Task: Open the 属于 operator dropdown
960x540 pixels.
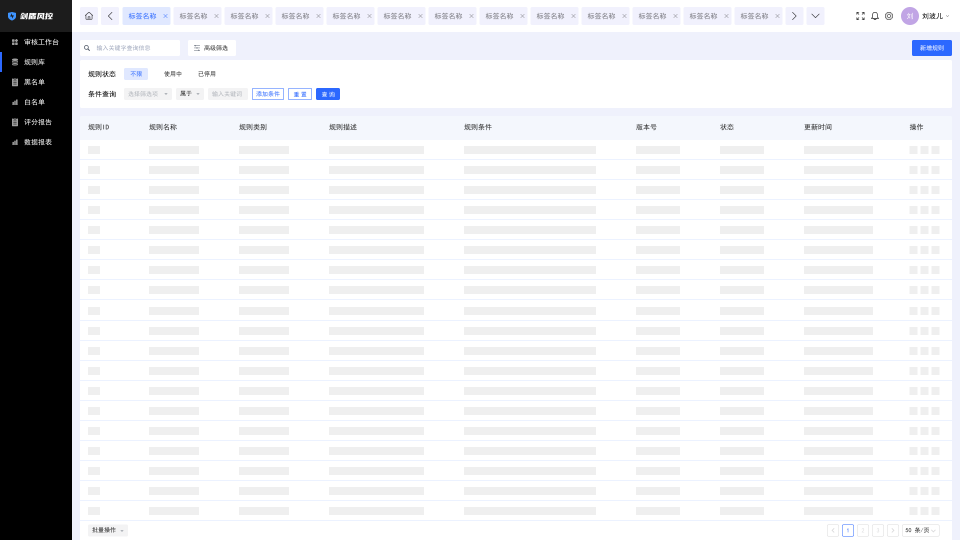Action: click(x=189, y=94)
